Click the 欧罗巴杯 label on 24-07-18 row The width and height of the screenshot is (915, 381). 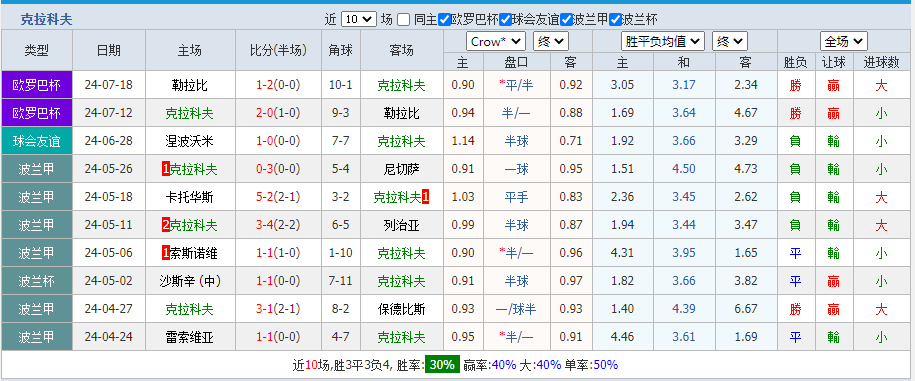36,85
